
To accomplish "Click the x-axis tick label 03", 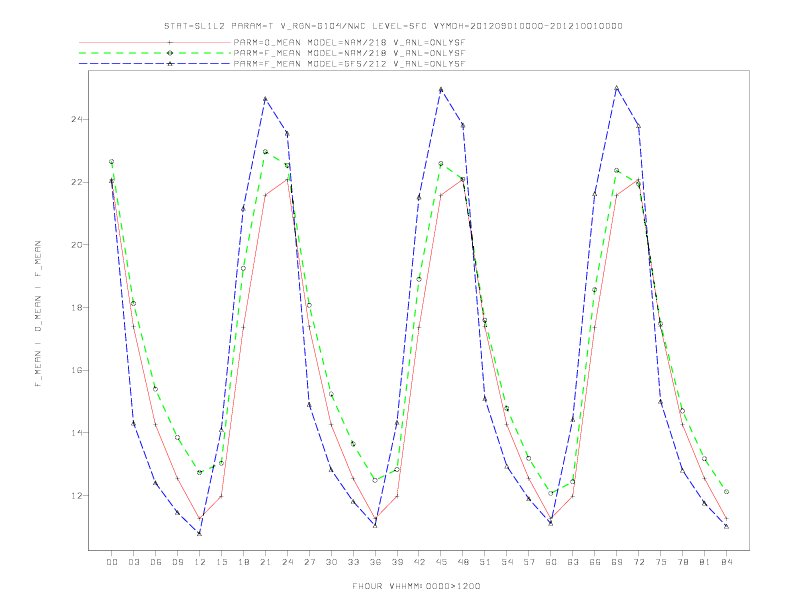I will [x=133, y=562].
